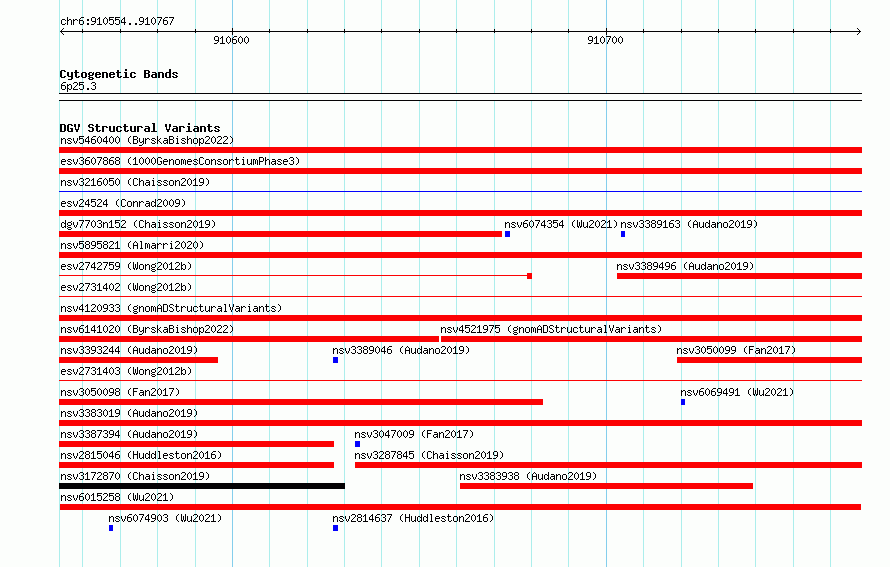Select nsv2814637 (Huddleston2016) label
Viewport: 890px width, 567px height.
click(x=413, y=518)
